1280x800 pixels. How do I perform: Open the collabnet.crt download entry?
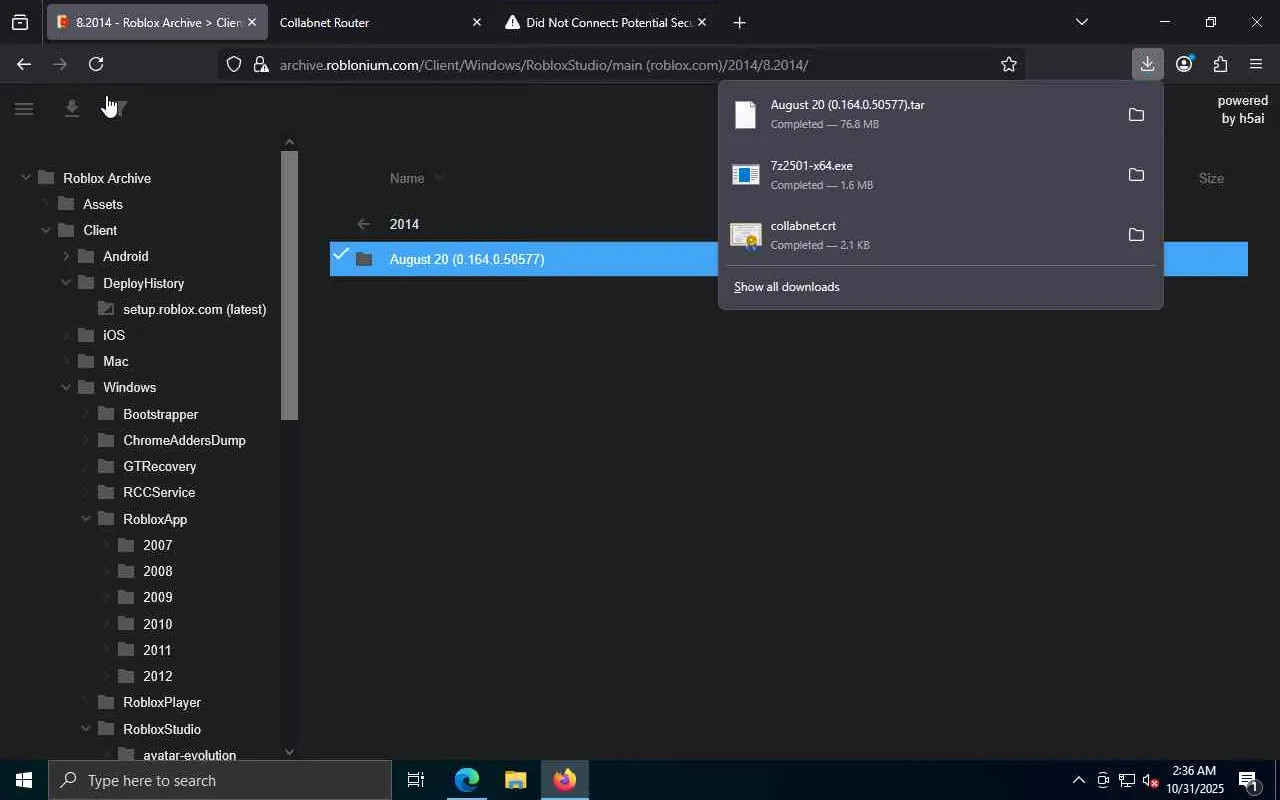[920, 234]
